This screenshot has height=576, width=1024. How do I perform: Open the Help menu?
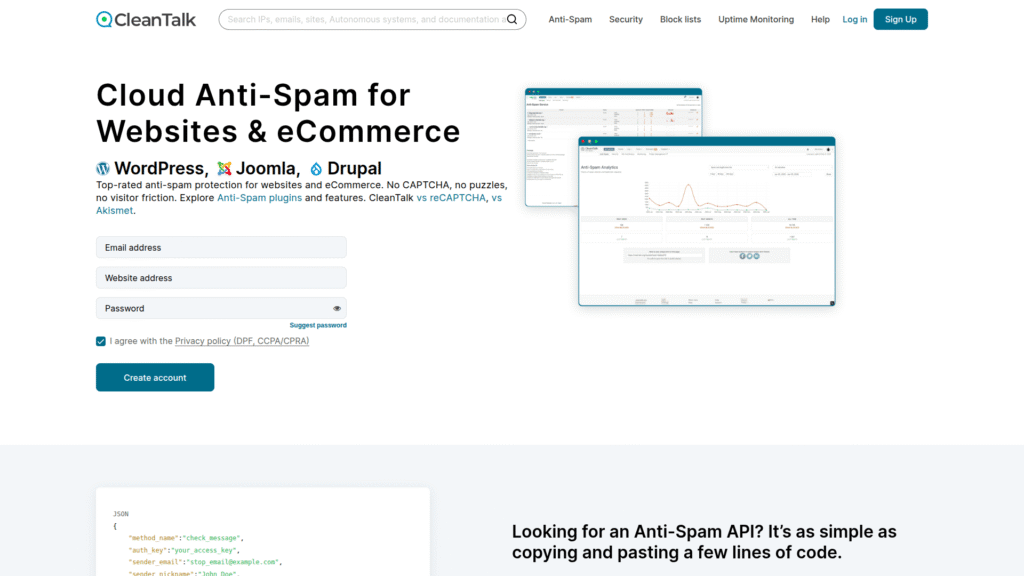click(x=820, y=20)
